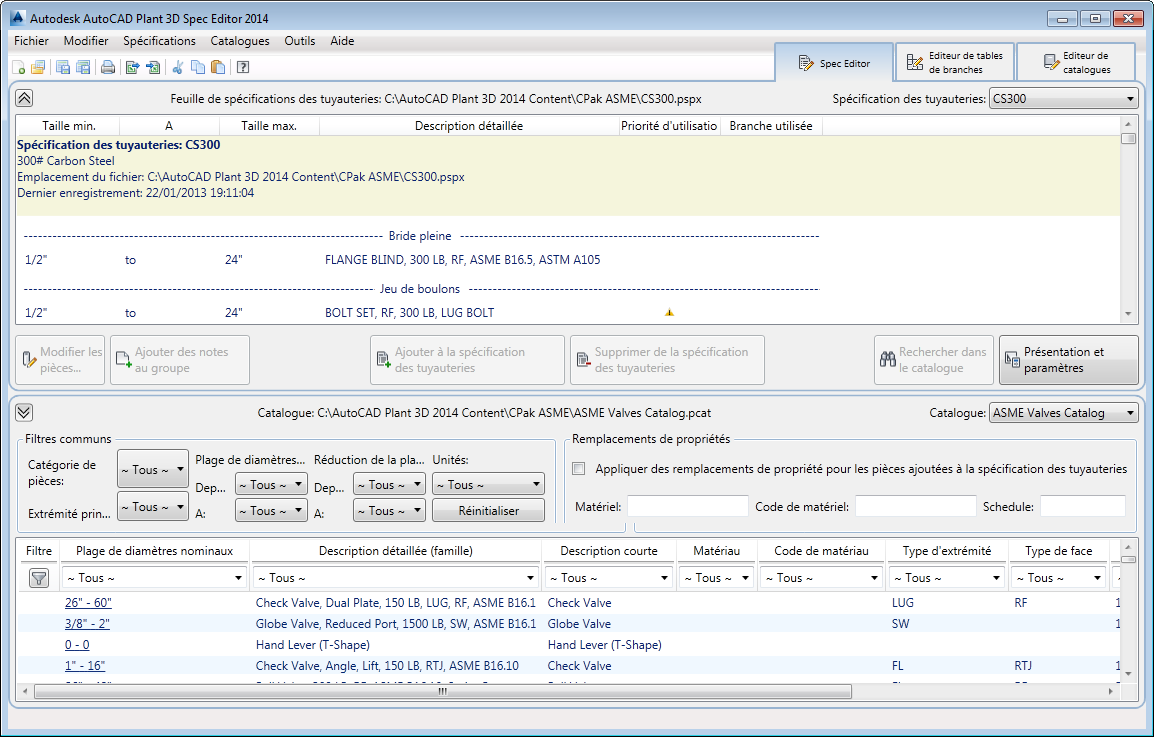Screen dimensions: 1154x737
Task: Click the open spec file icon
Action: 38,68
